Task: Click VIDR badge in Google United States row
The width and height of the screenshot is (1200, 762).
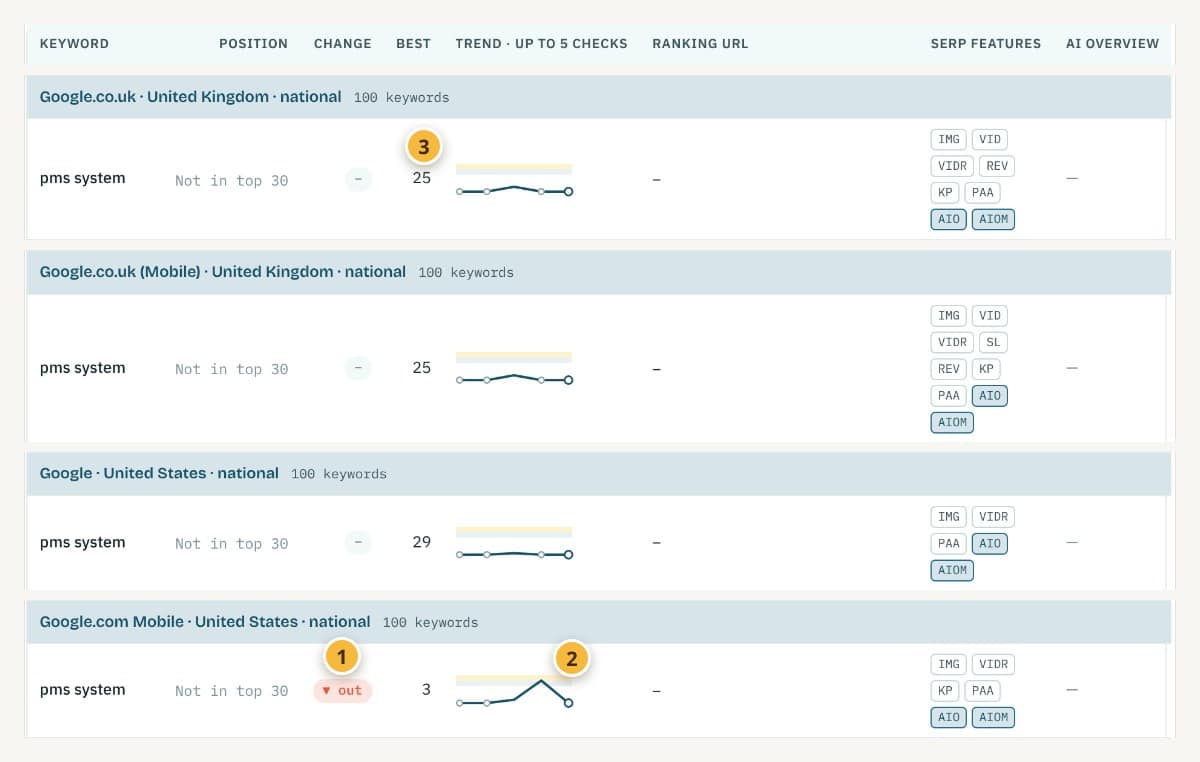Action: (x=993, y=517)
